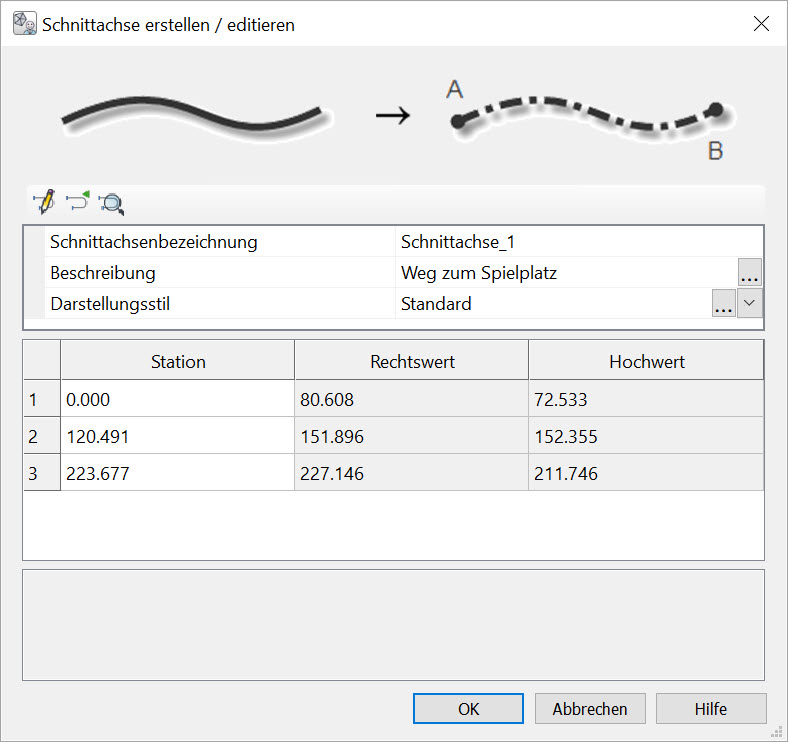
Task: Click the magnifier zoom-to-axis toolbar icon
Action: coord(111,203)
